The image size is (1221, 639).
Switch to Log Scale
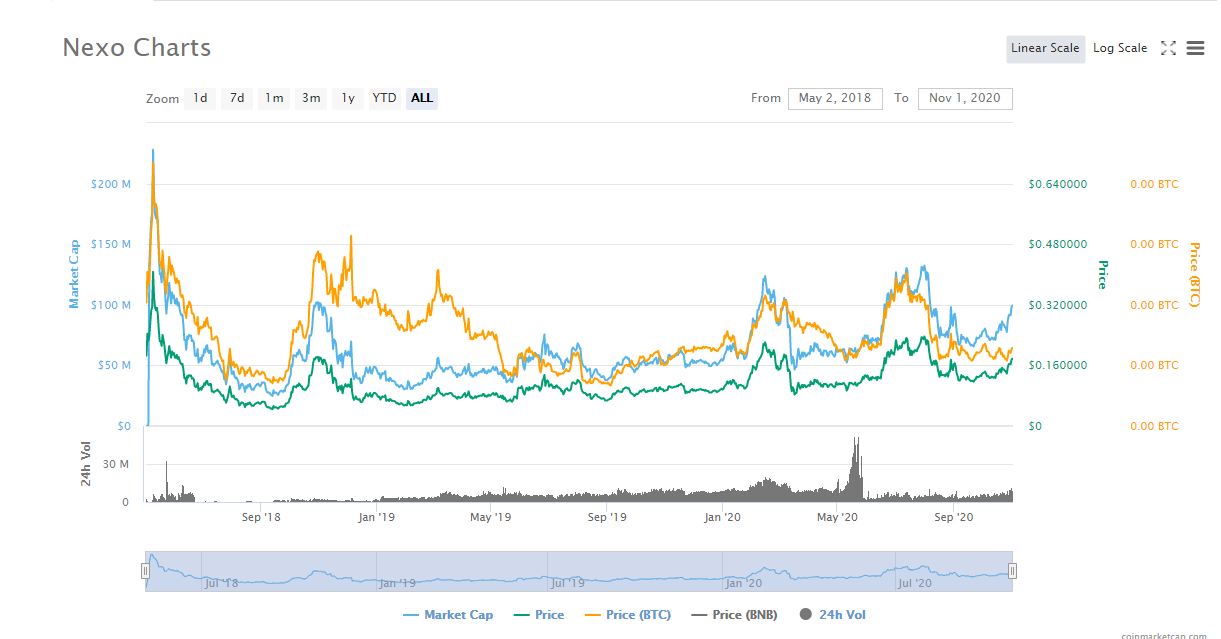coord(1120,48)
